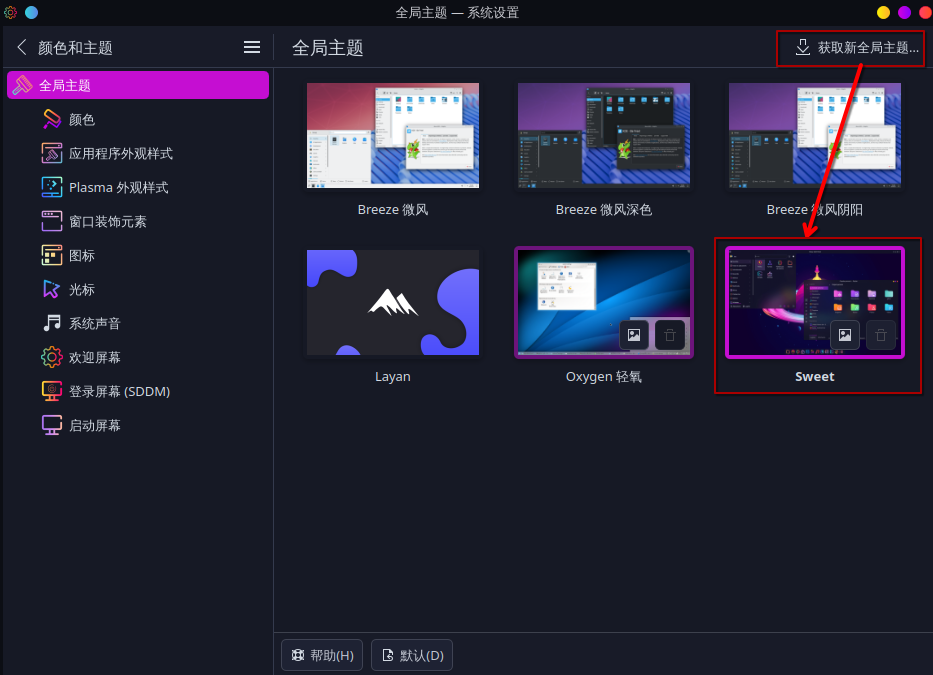Open the sidebar hamburger menu
The image size is (933, 675).
pos(251,46)
